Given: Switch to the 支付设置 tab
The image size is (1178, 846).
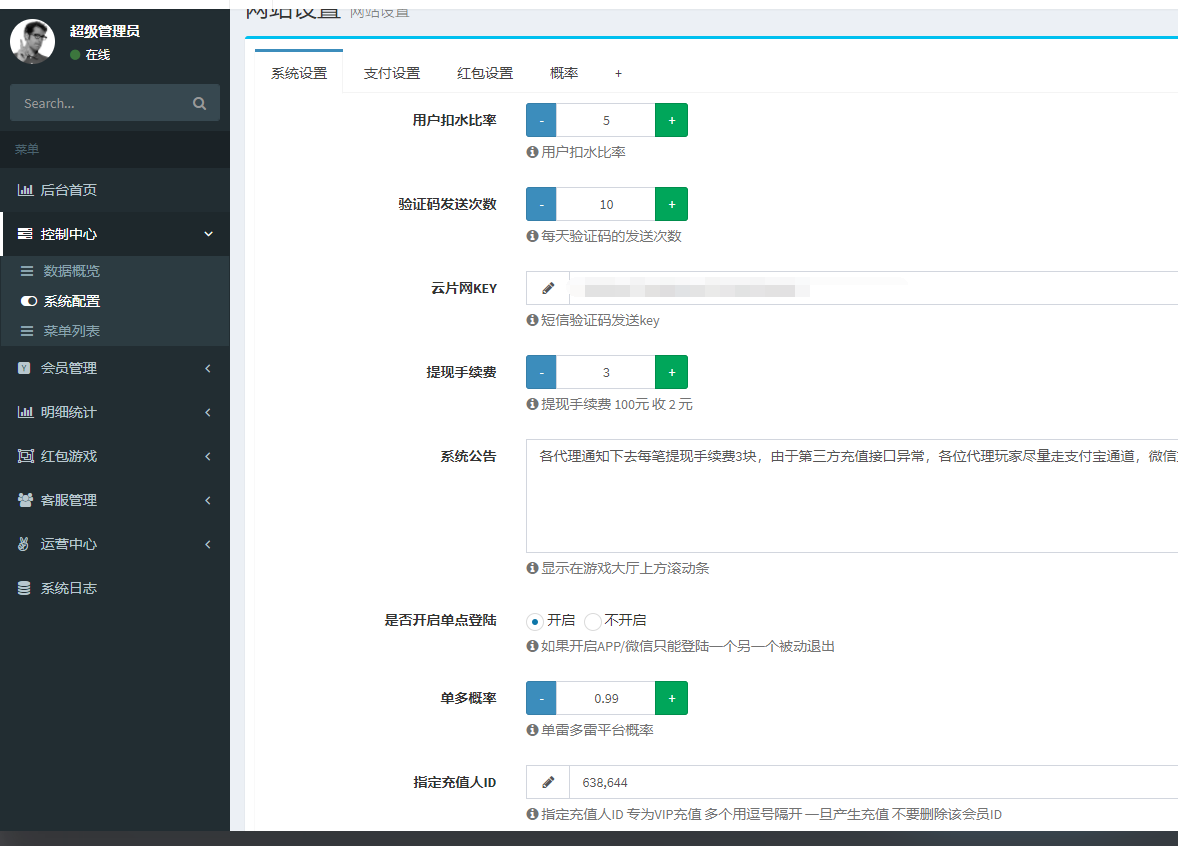Looking at the screenshot, I should pyautogui.click(x=391, y=73).
